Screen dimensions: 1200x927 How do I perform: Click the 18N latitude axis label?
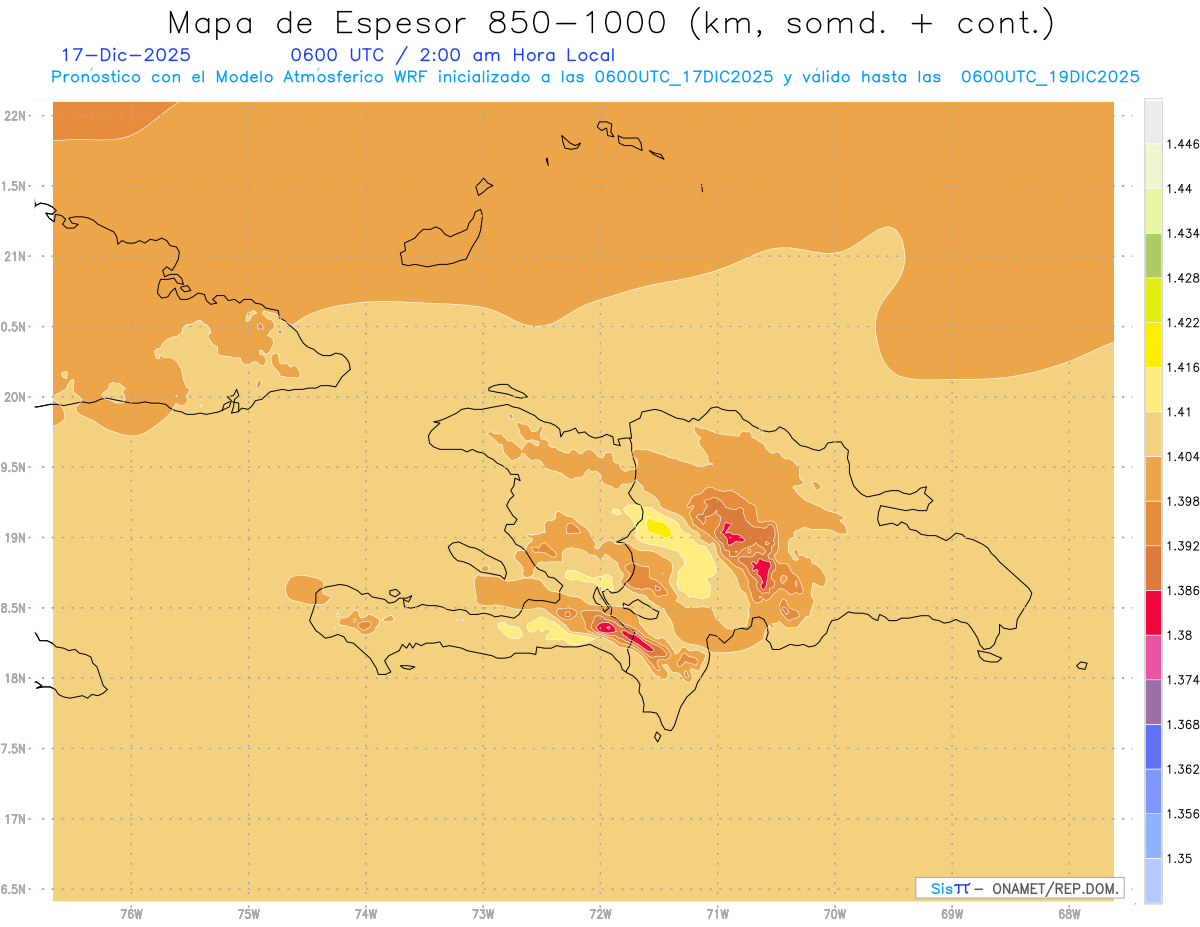(x=15, y=678)
